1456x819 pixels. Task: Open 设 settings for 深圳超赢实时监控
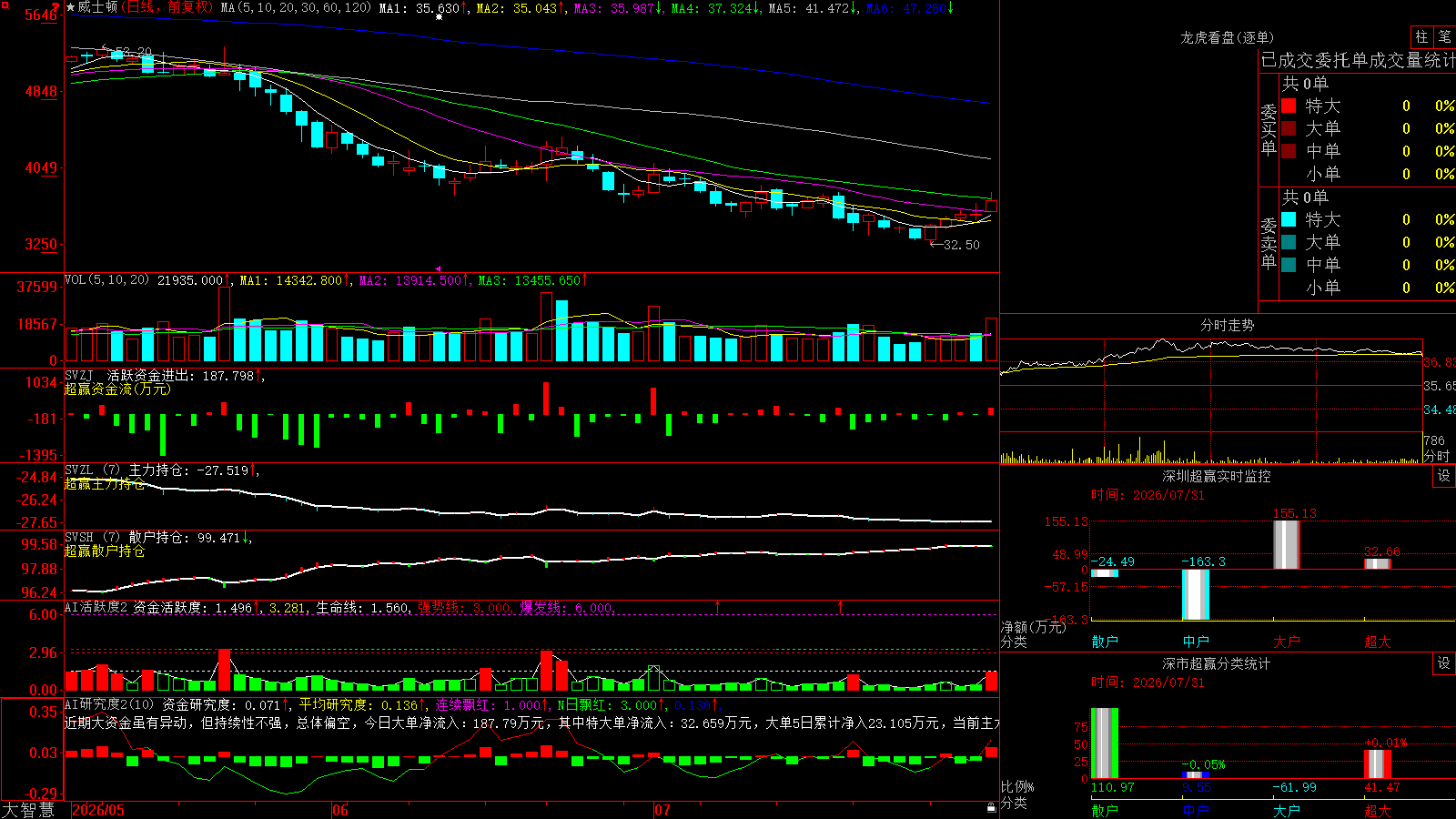[1444, 476]
